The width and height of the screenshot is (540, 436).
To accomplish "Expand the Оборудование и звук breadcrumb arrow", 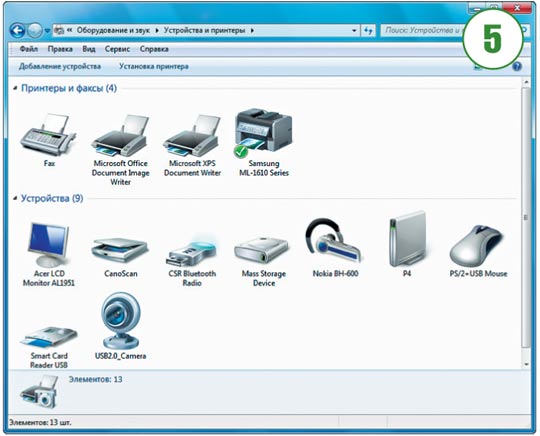I will click(157, 31).
